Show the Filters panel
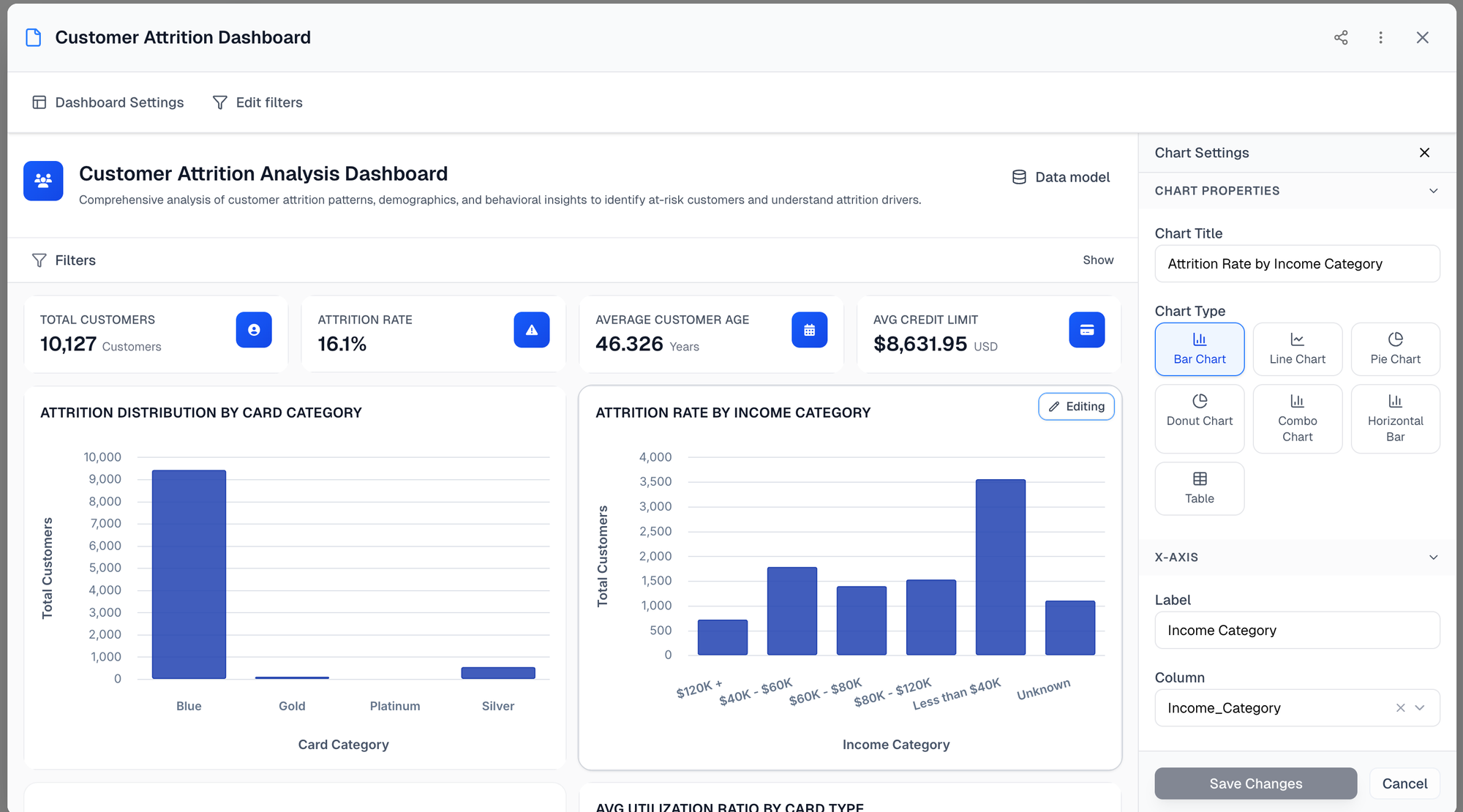 [x=1098, y=260]
